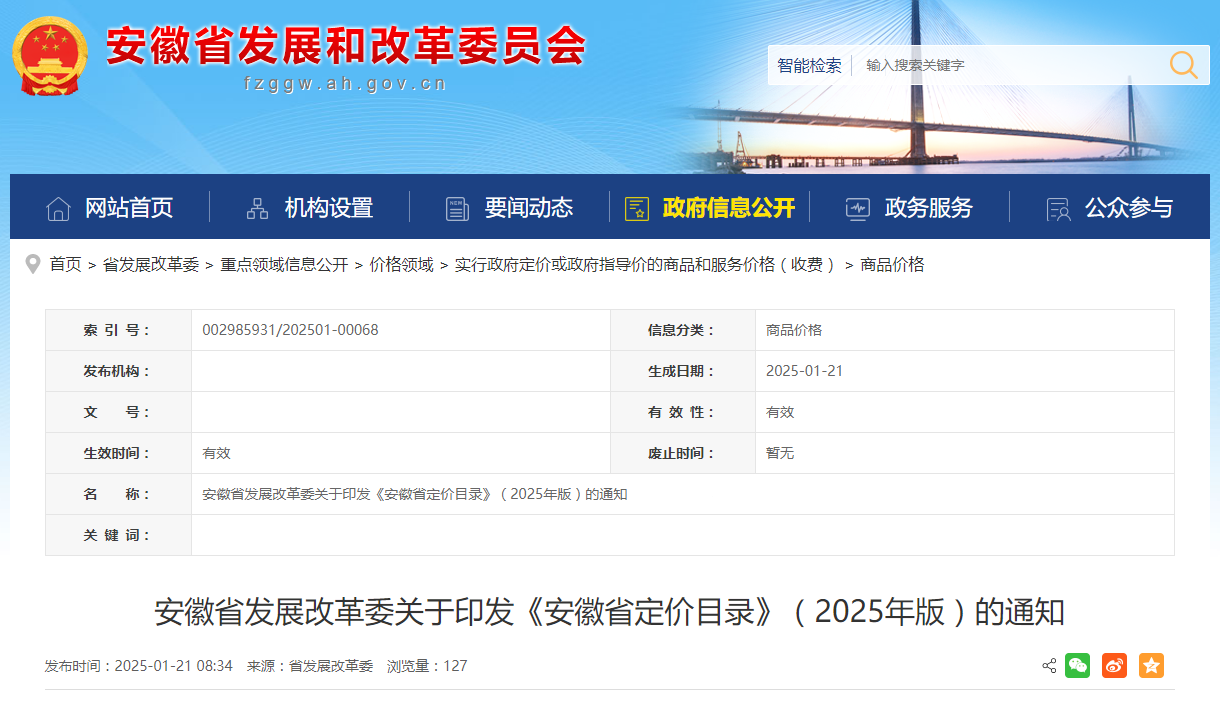
Task: Click the URL text fzggw.ah.gov.cn
Action: [346, 84]
